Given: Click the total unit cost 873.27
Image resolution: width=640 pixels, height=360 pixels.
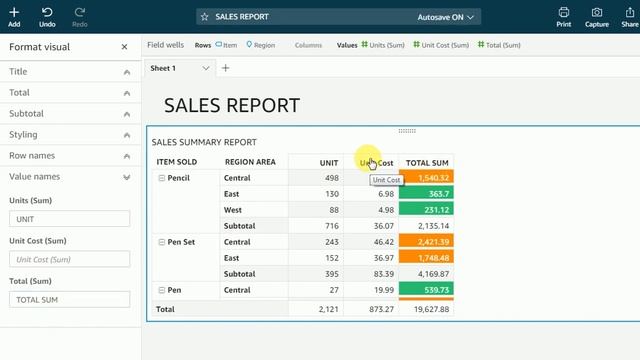Looking at the screenshot, I should click(x=382, y=309).
